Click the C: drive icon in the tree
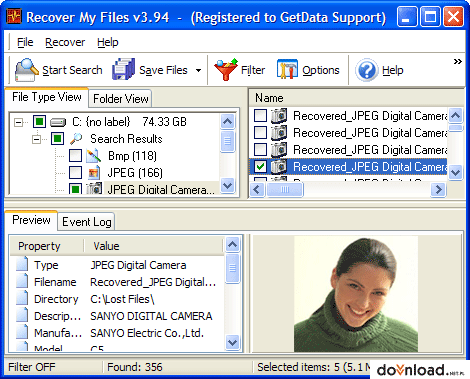This screenshot has width=470, height=379. [58, 122]
